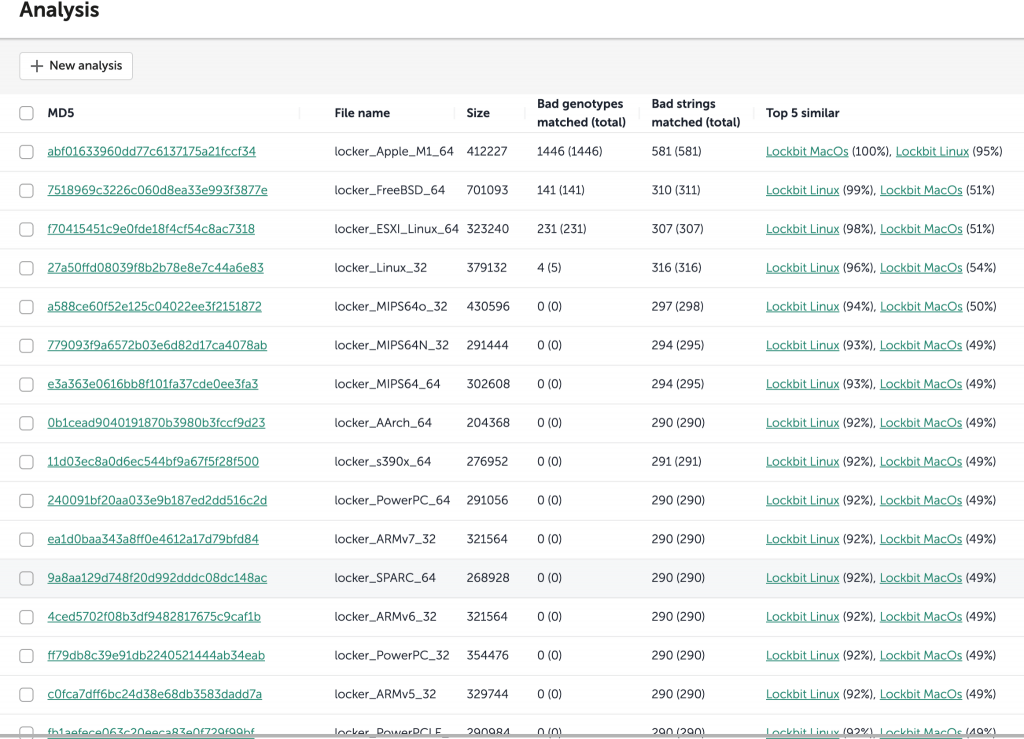This screenshot has width=1024, height=739.
Task: Click Bad genotypes matched (total) header
Action: (581, 113)
